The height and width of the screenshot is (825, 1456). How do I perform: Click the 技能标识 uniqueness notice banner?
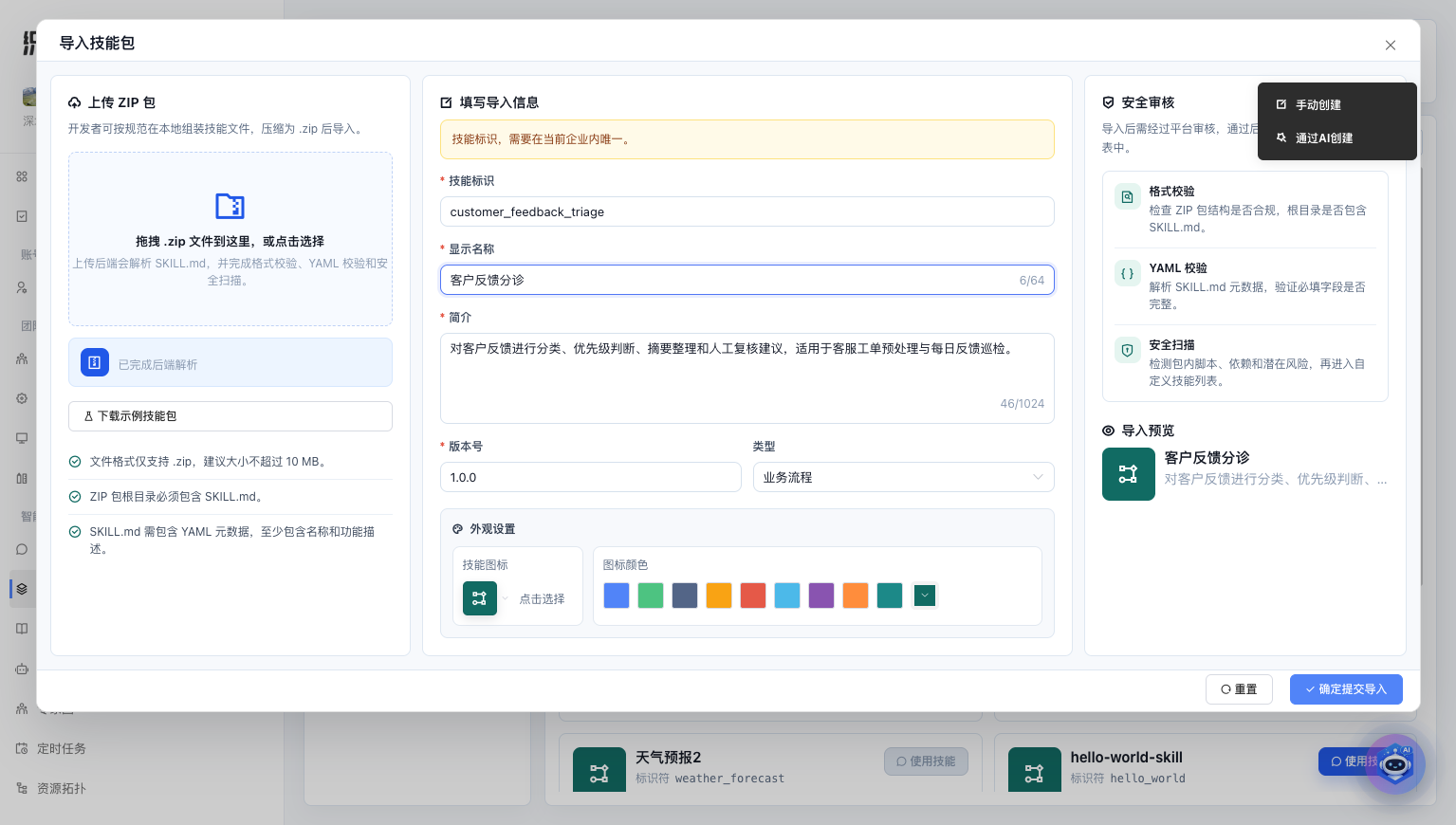pos(747,139)
